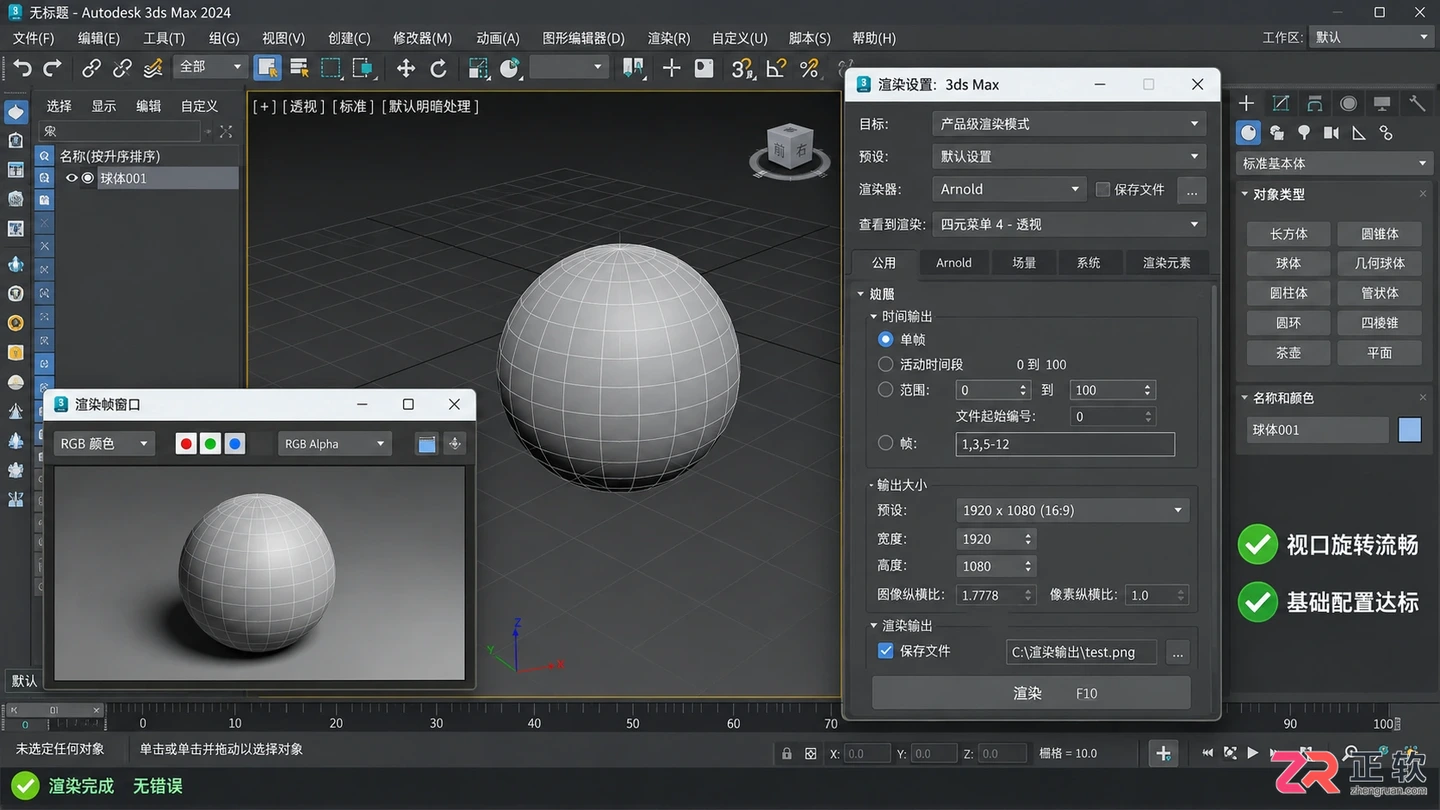Activate the Select Object tool
This screenshot has height=810, width=1440.
[x=267, y=67]
